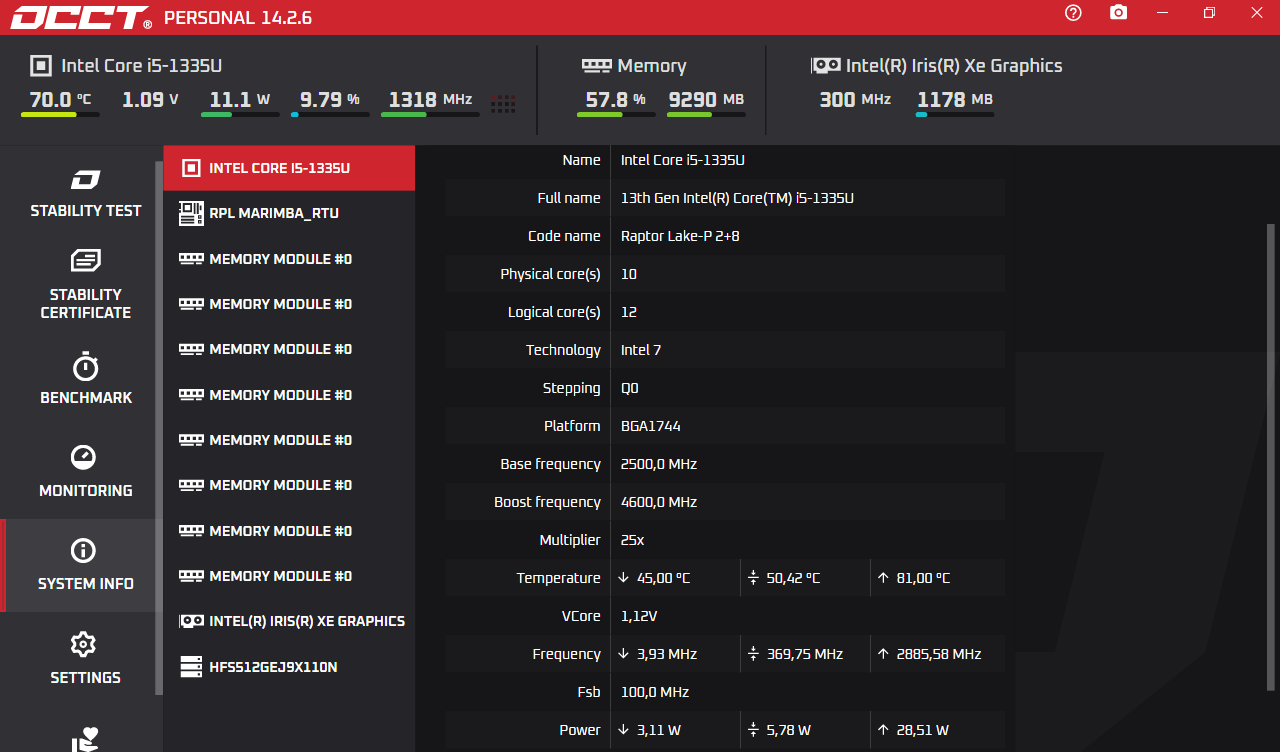
Task: Go to Stability Certificate in the sidebar
Action: tap(86, 285)
